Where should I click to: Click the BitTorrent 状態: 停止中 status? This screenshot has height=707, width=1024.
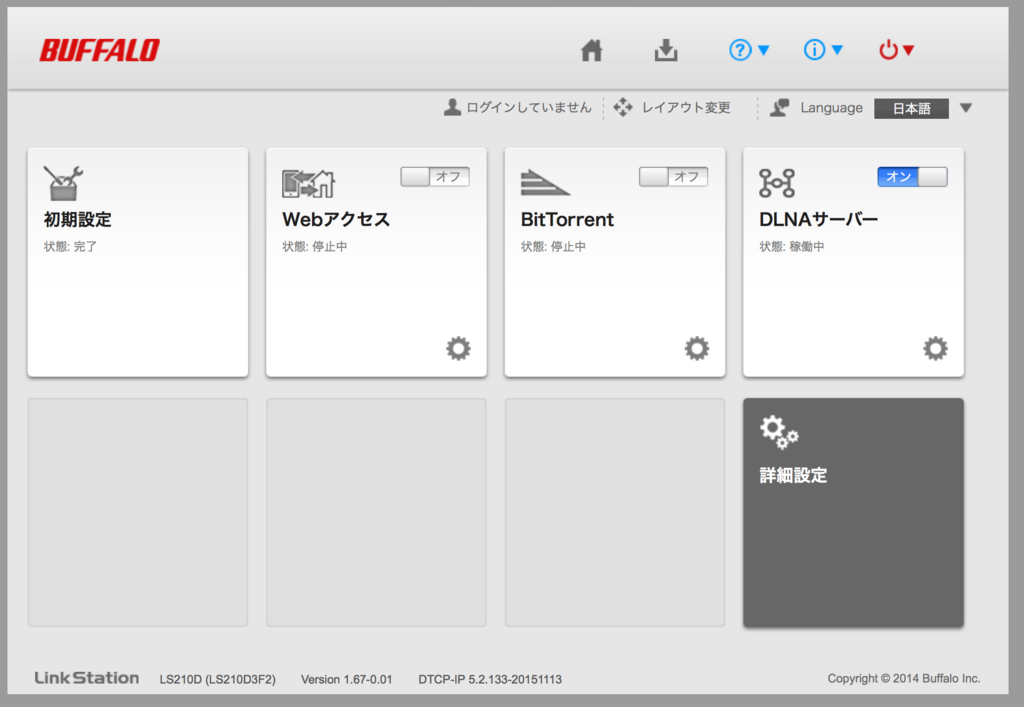click(553, 247)
